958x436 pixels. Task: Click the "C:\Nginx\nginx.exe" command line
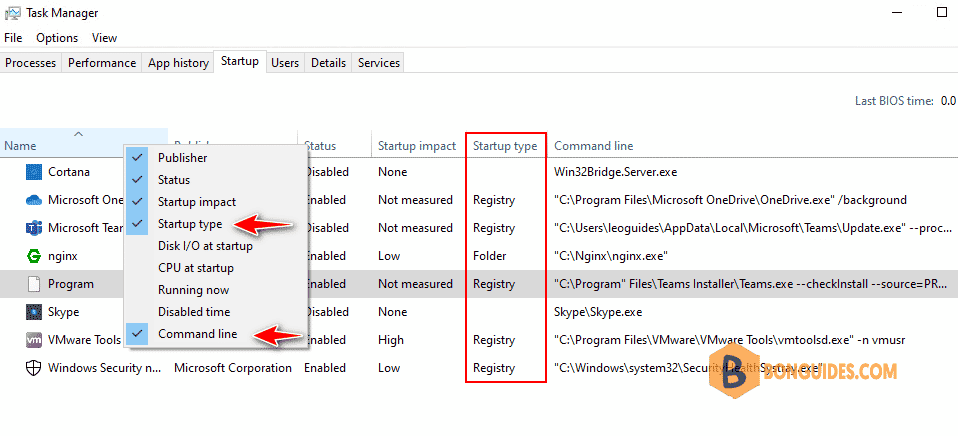tap(610, 256)
